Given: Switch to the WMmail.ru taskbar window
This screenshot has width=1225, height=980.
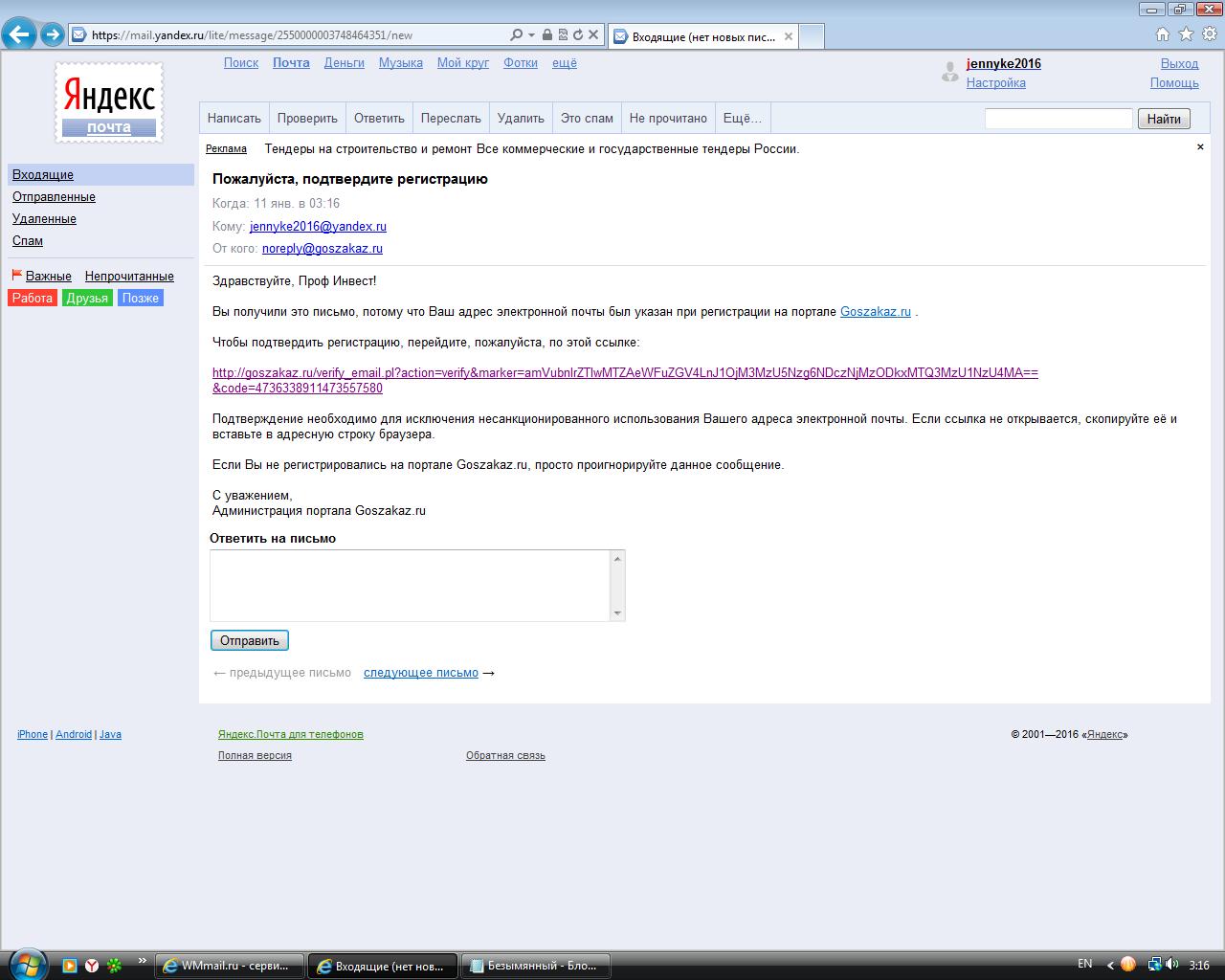Looking at the screenshot, I should click(x=230, y=966).
